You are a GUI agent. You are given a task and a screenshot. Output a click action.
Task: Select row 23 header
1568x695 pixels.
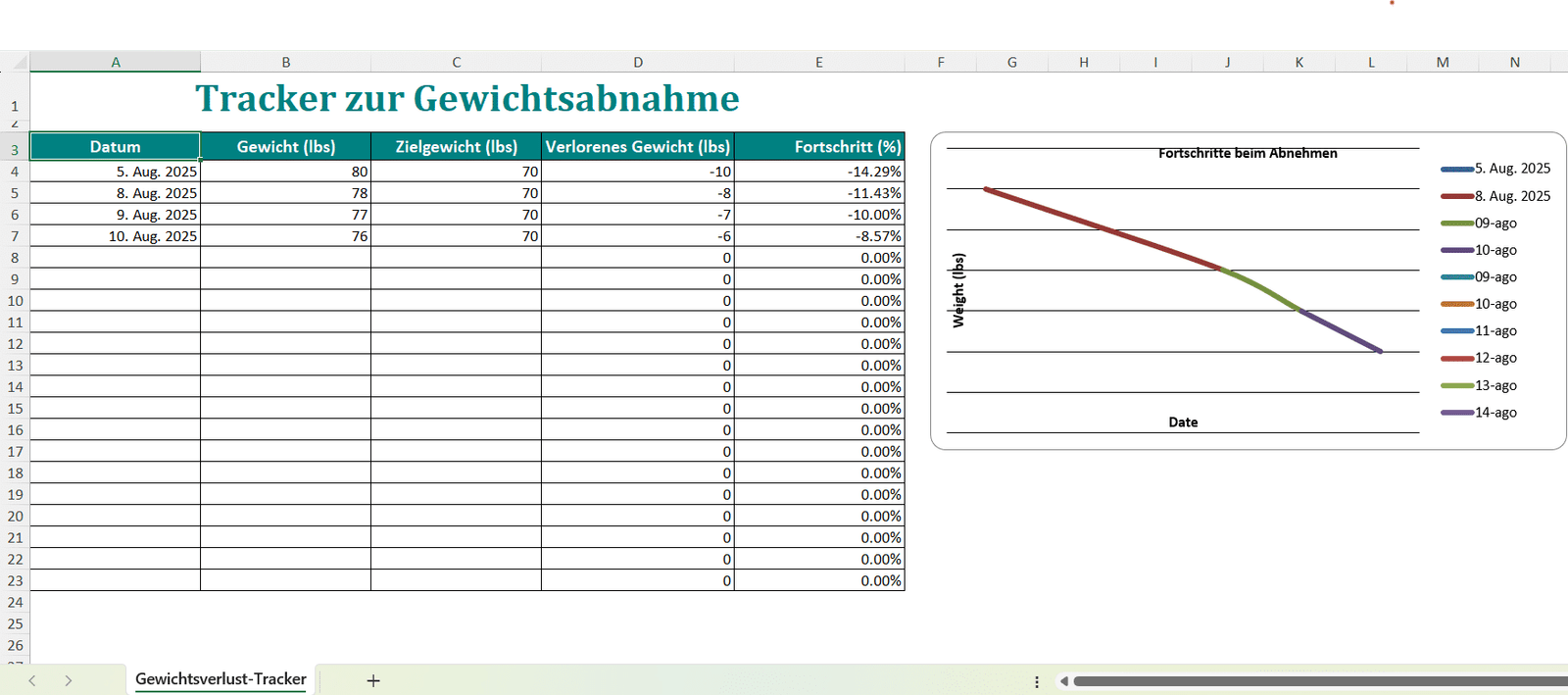pos(15,580)
